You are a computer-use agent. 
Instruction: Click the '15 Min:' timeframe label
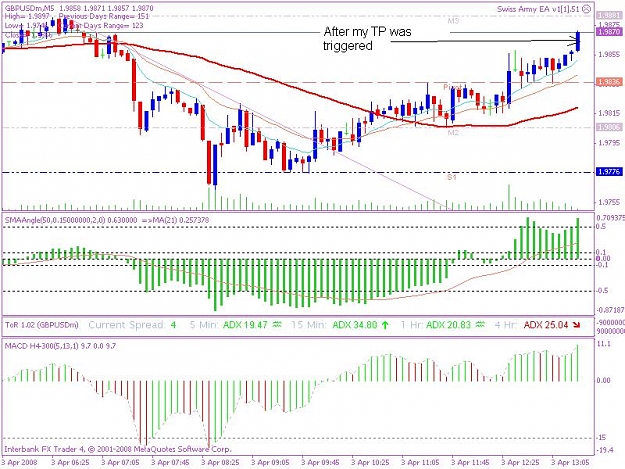point(309,325)
